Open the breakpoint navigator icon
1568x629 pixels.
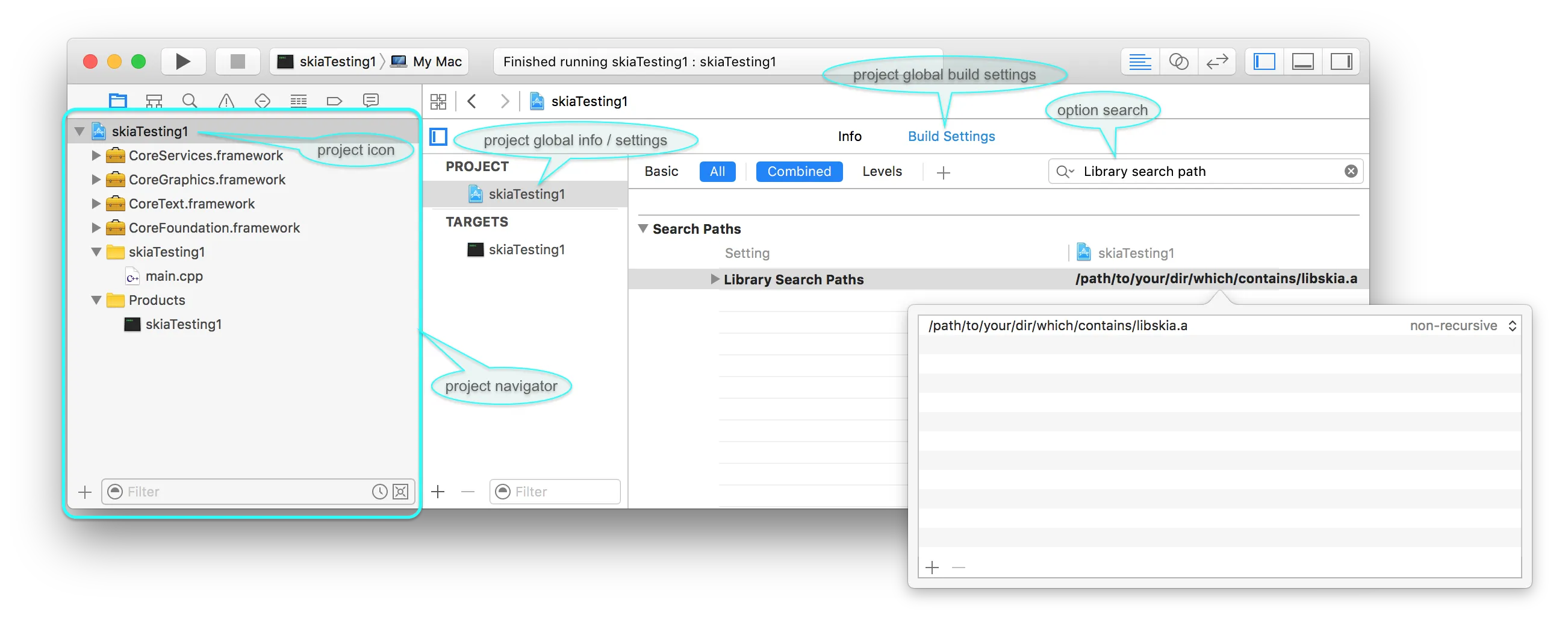[334, 101]
